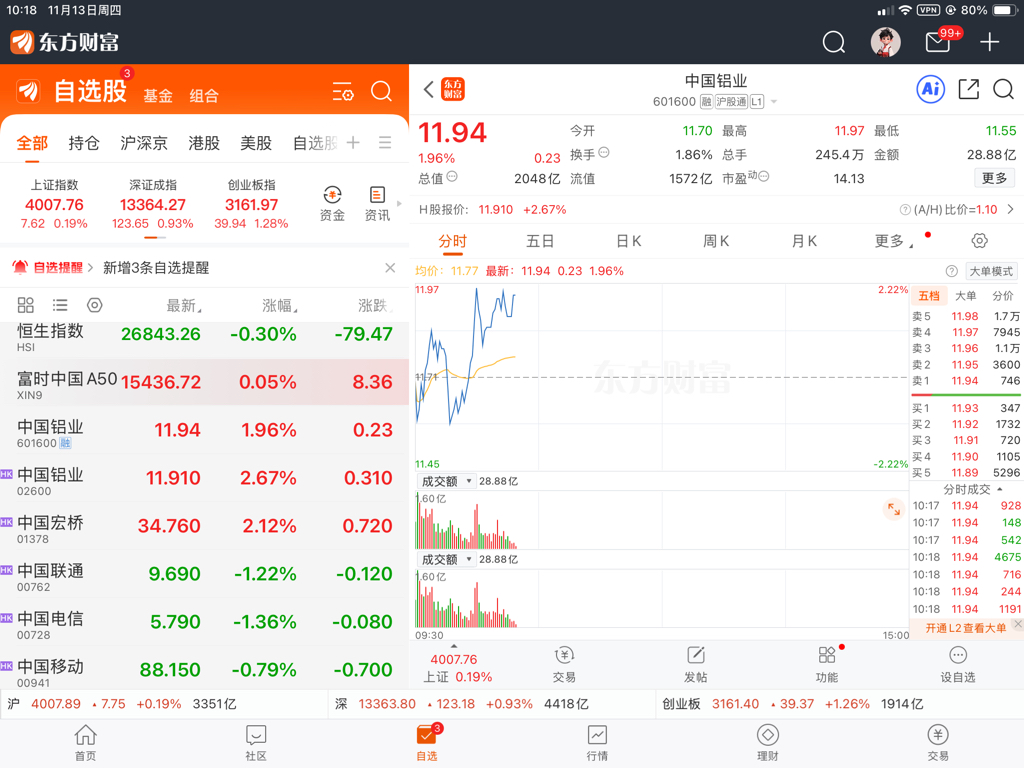
Task: Open the watchlist group menu icon
Action: 385,142
